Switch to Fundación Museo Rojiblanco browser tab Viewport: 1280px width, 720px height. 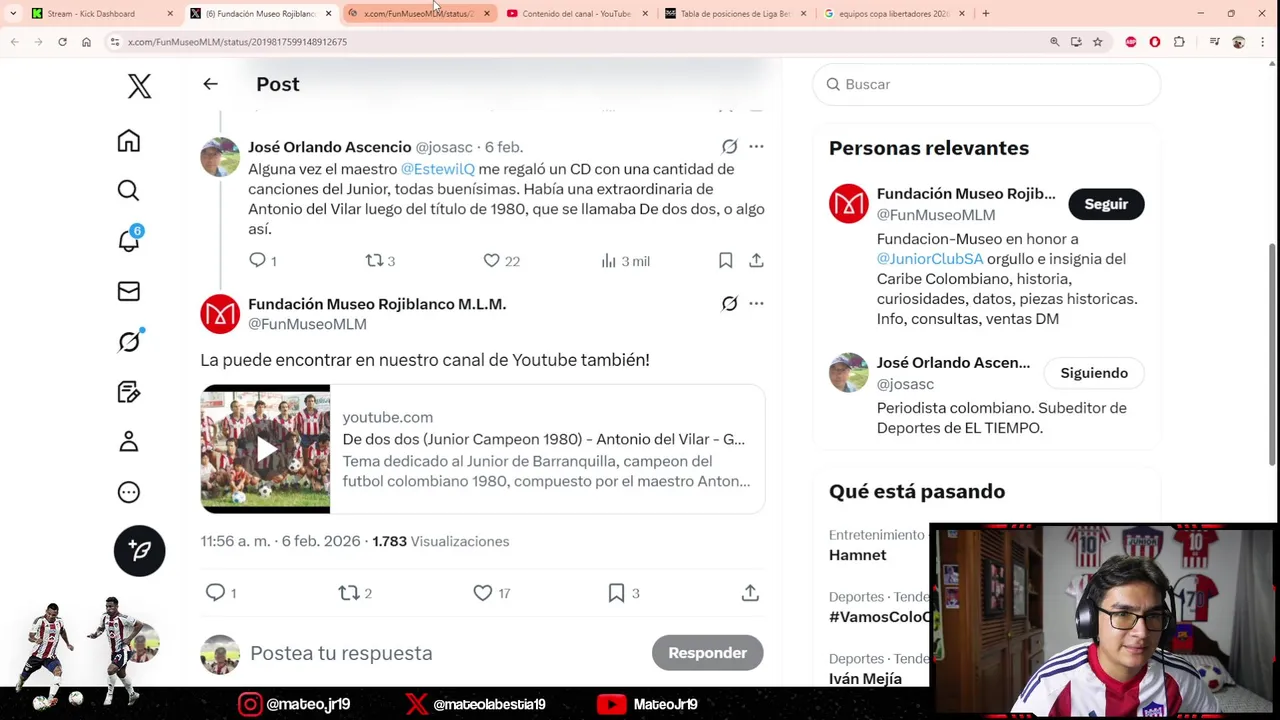tap(261, 14)
